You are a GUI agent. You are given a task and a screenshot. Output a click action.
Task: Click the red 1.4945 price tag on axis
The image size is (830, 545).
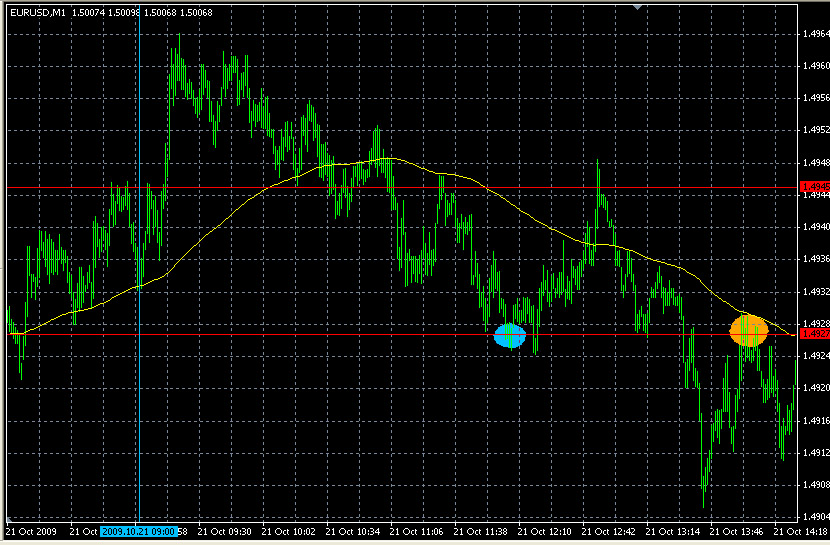coord(814,186)
